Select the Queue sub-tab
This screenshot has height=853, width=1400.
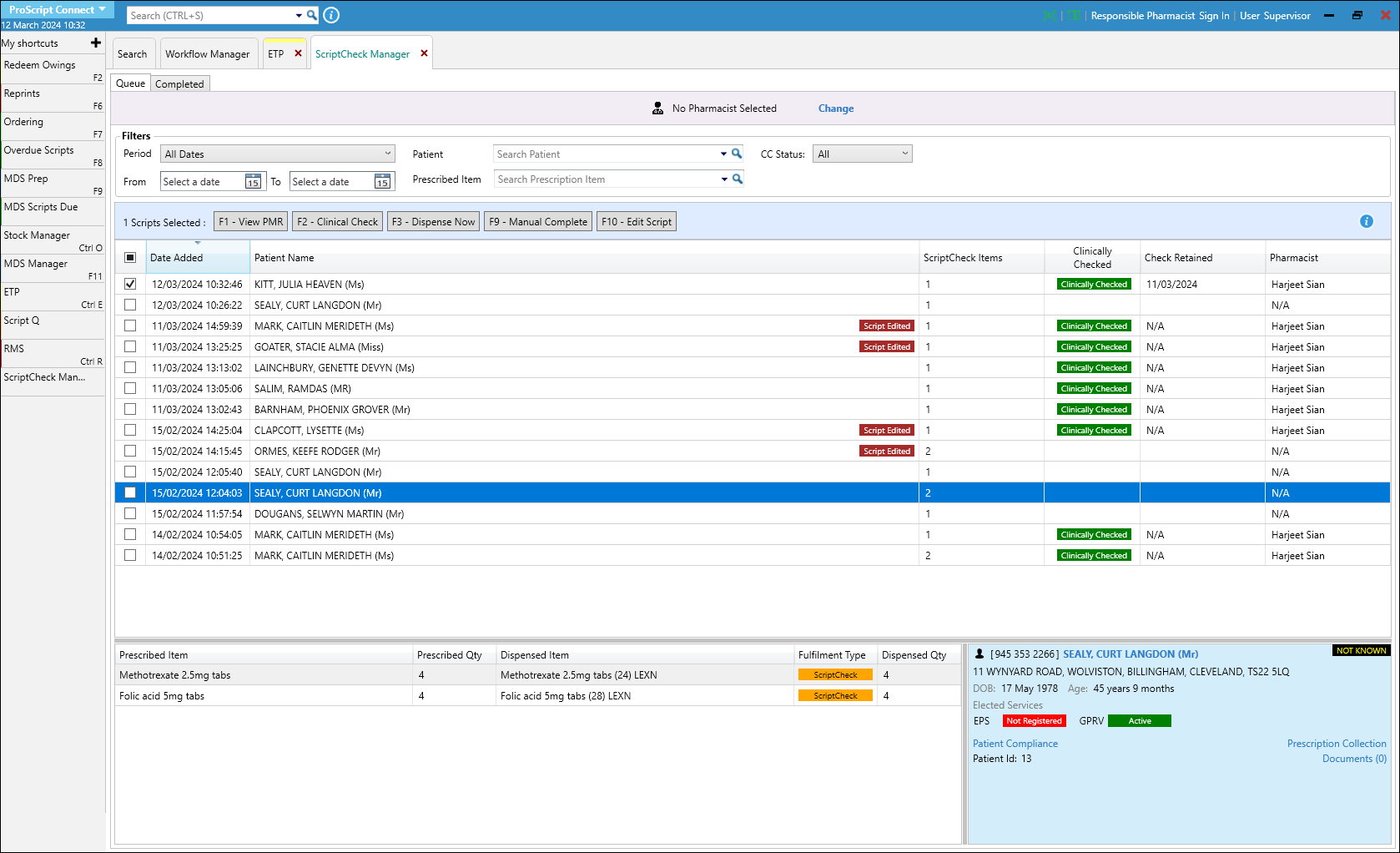pyautogui.click(x=130, y=83)
